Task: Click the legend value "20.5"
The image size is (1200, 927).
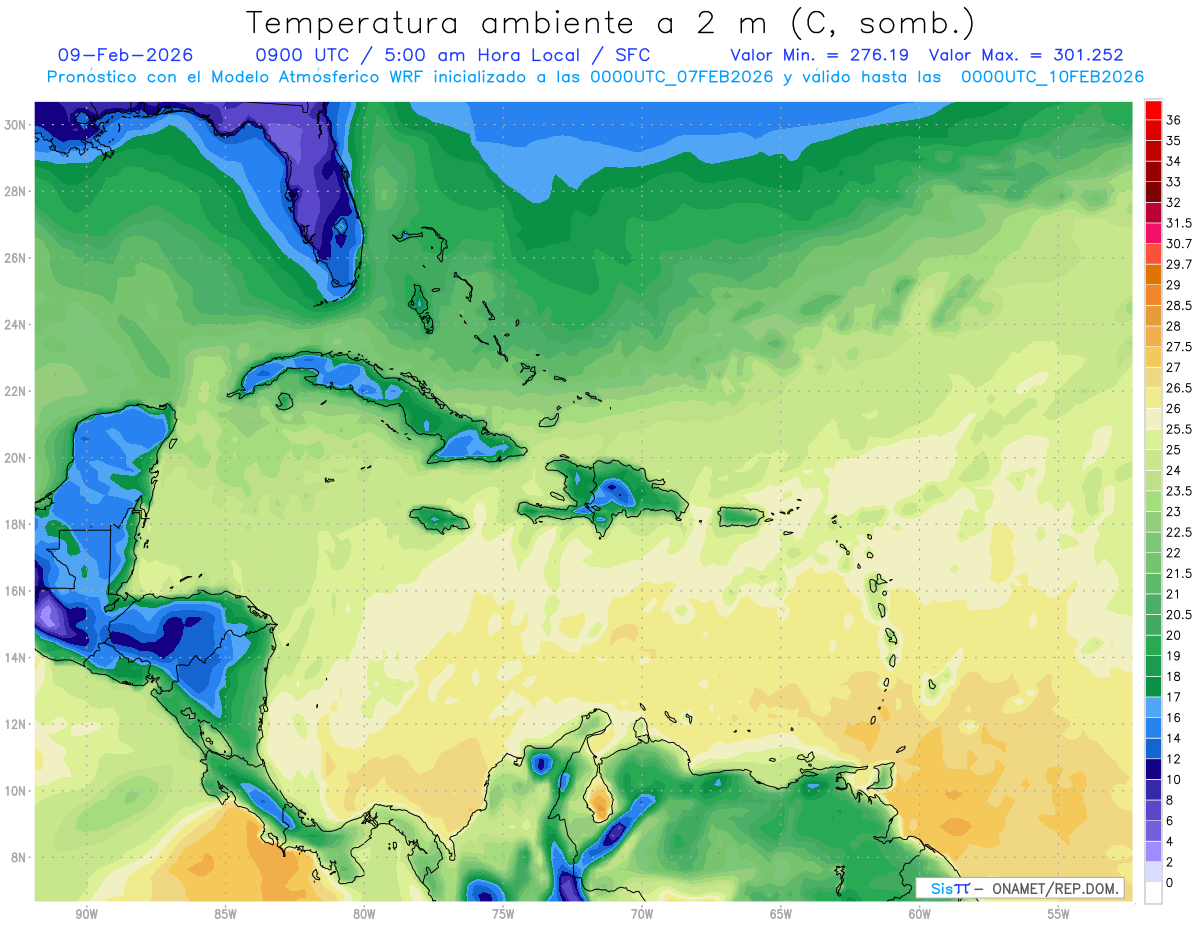Action: tap(1179, 614)
